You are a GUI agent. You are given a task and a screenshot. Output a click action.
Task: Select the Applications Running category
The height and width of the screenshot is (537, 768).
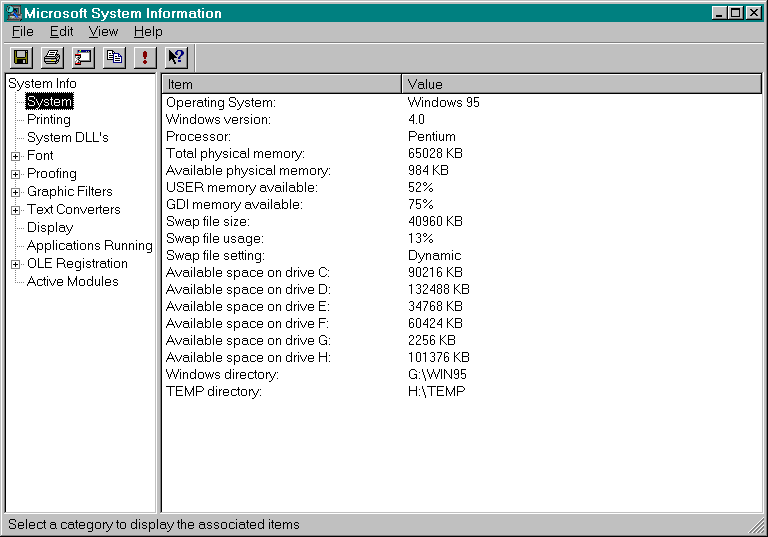tap(90, 245)
